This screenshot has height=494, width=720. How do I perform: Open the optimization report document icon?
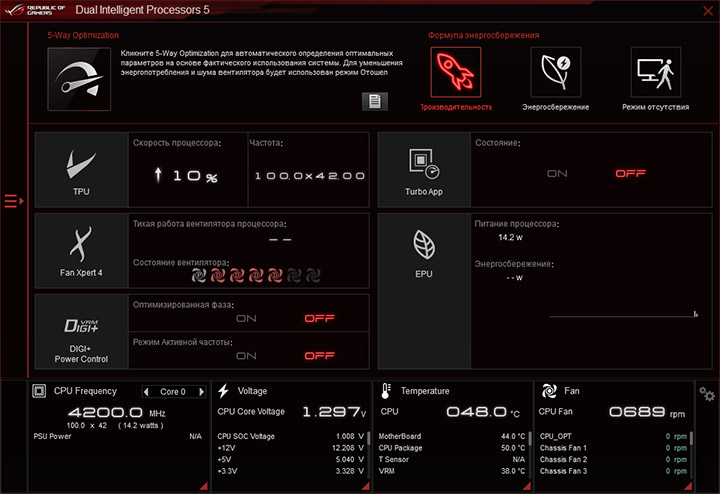point(375,101)
